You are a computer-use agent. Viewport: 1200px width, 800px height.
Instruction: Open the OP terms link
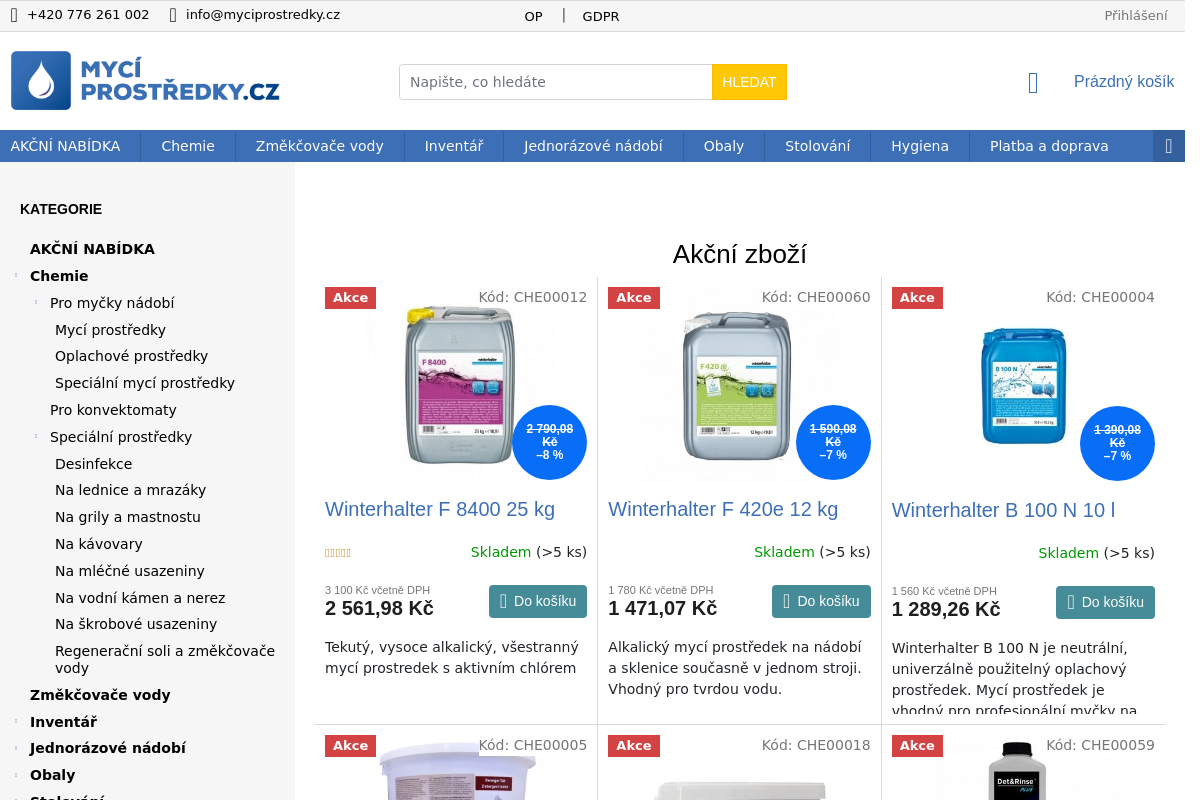pos(533,16)
